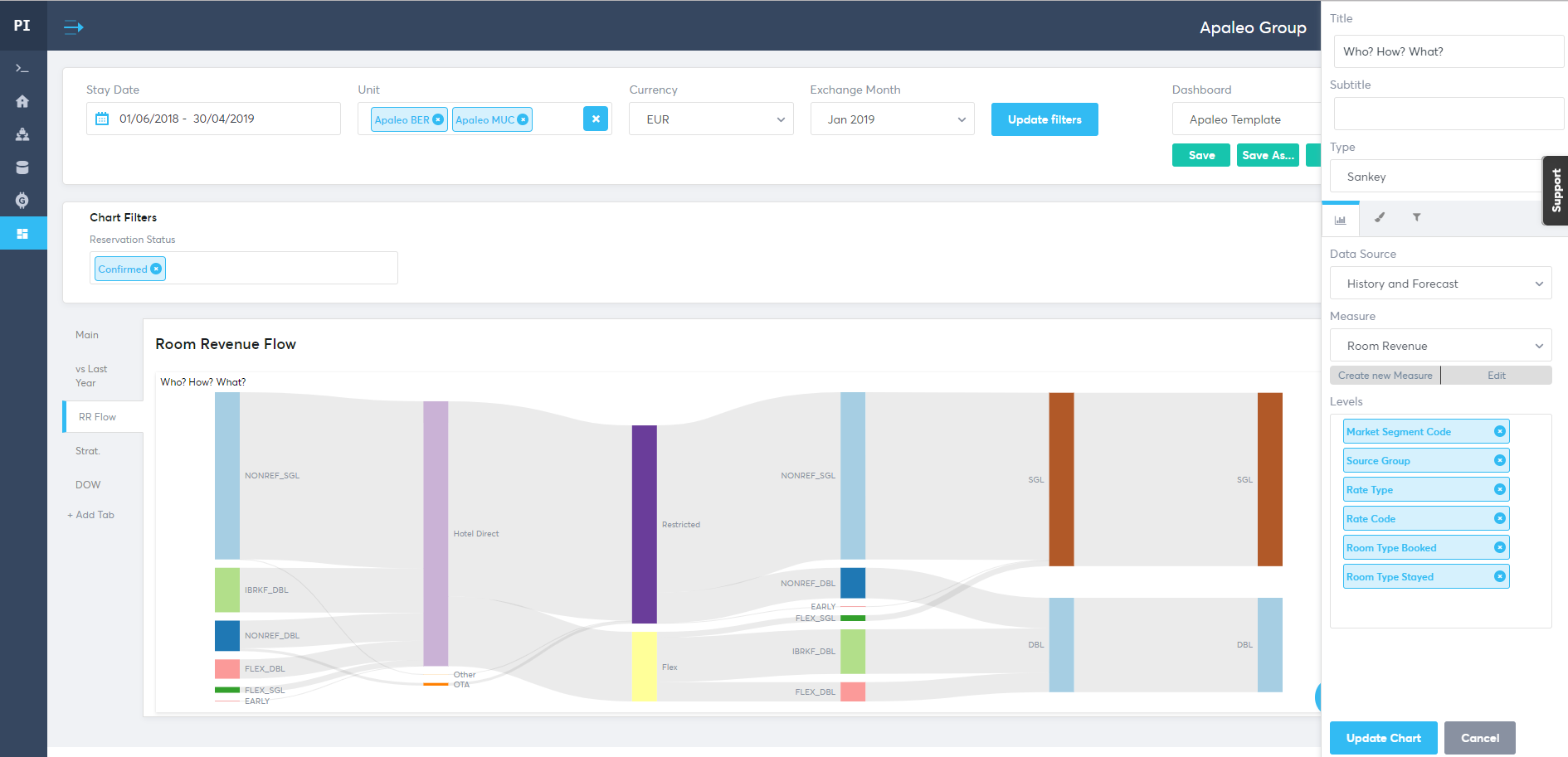Image resolution: width=1568 pixels, height=757 pixels.
Task: Click the Reservation Status filter field
Action: [244, 268]
